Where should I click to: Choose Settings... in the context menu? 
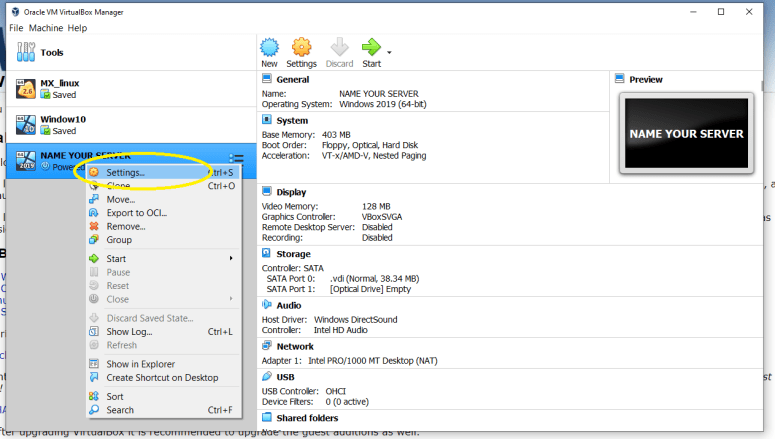click(125, 172)
